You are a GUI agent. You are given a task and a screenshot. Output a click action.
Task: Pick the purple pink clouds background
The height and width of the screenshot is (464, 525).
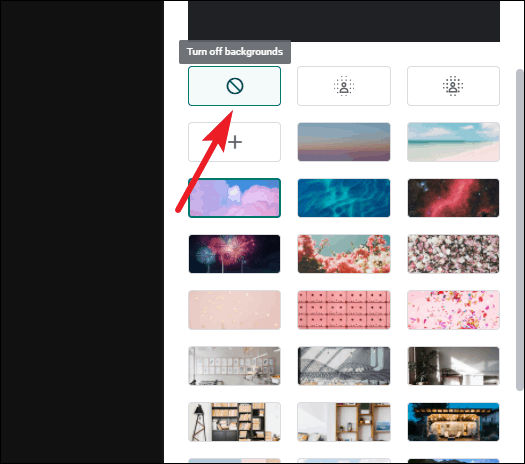click(x=234, y=198)
